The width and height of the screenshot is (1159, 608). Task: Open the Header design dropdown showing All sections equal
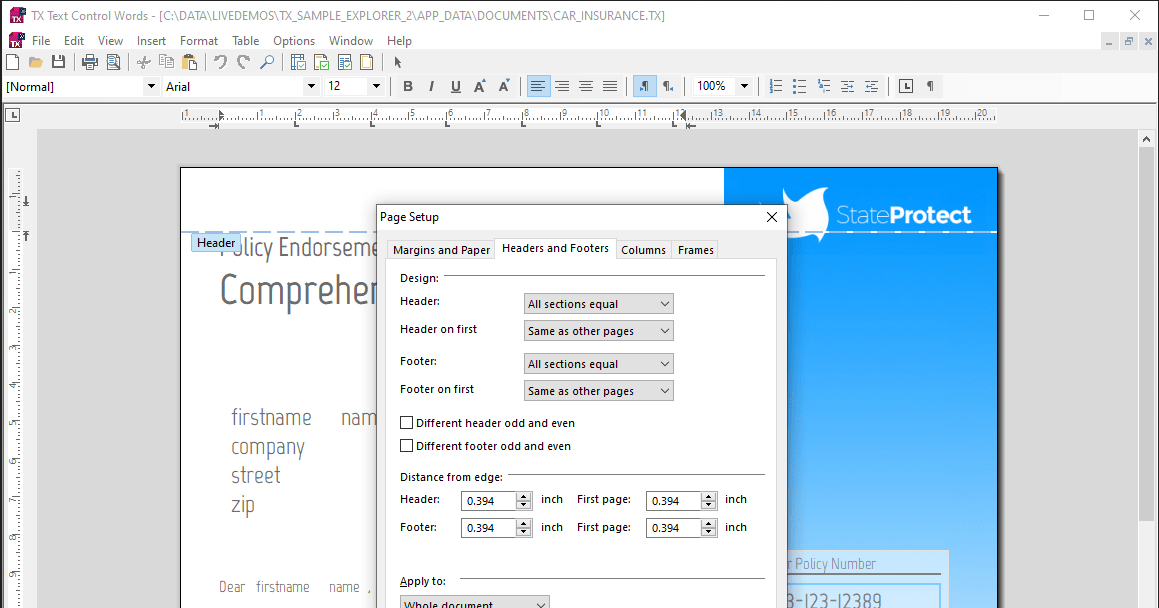coord(598,303)
